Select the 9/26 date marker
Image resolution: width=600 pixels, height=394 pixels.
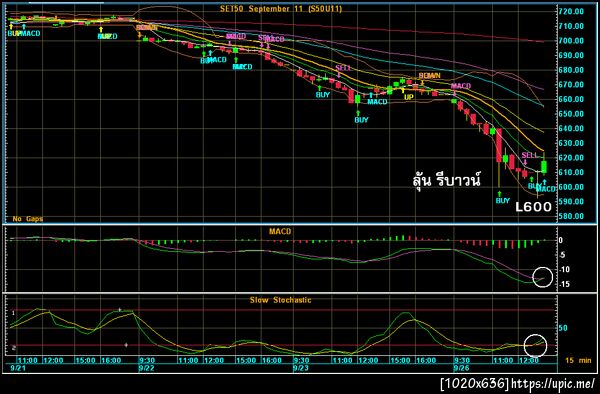[461, 368]
